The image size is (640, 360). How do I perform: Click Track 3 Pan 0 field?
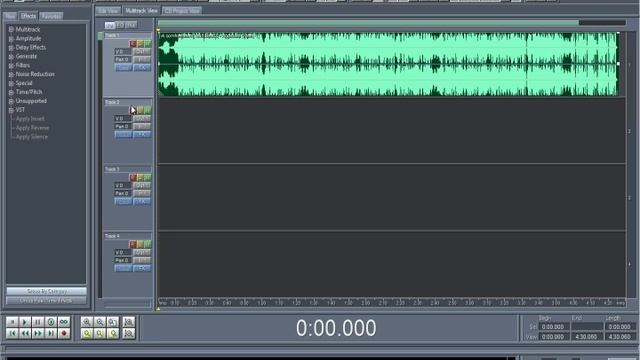123,193
